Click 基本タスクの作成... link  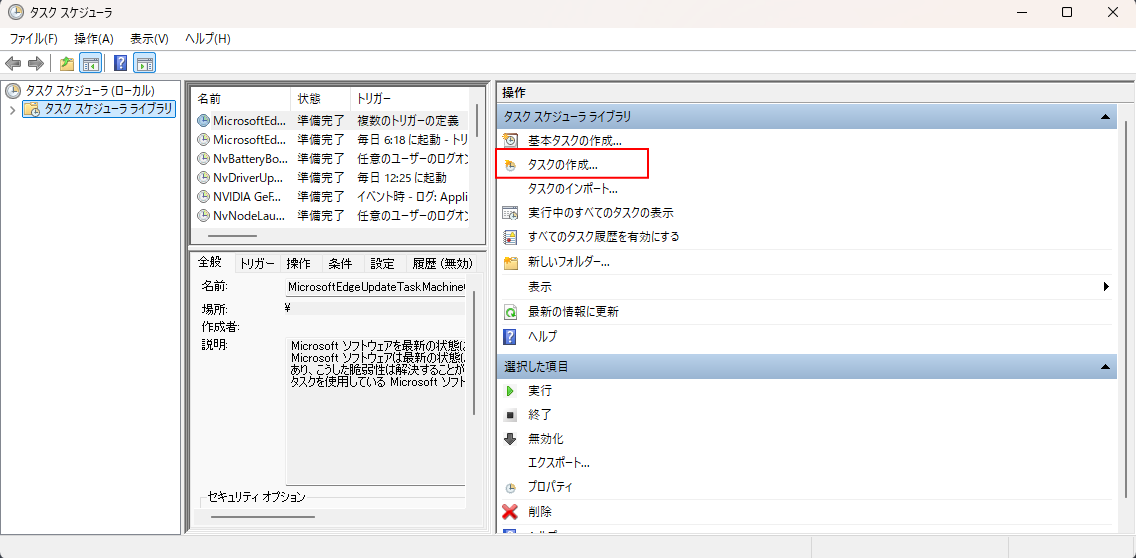tap(574, 141)
